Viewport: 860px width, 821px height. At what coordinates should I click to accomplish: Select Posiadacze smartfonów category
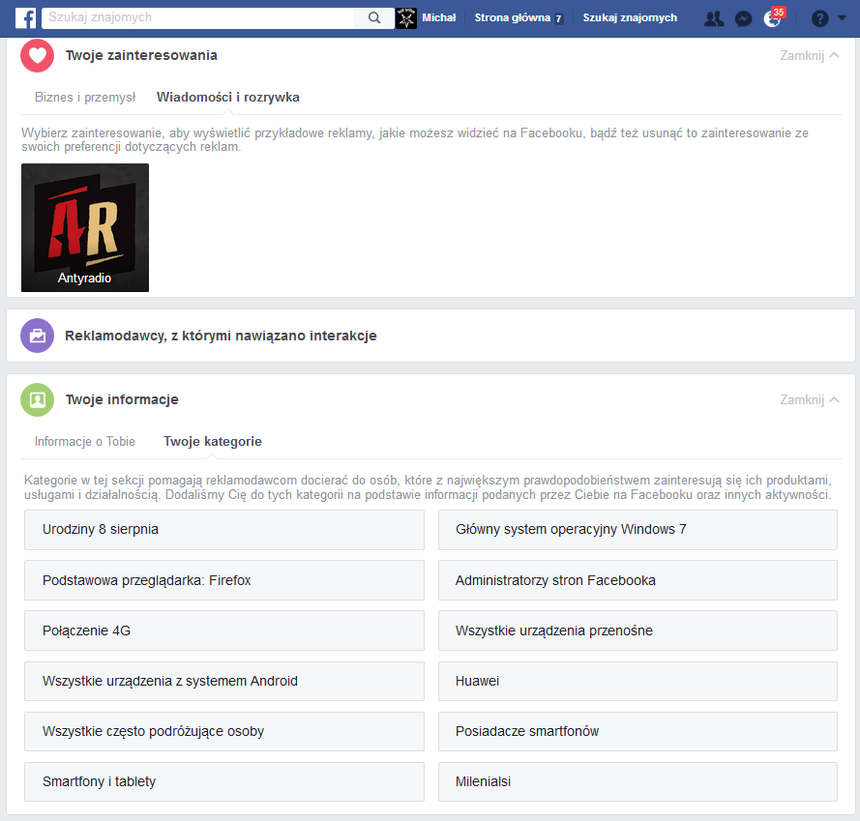pos(637,732)
